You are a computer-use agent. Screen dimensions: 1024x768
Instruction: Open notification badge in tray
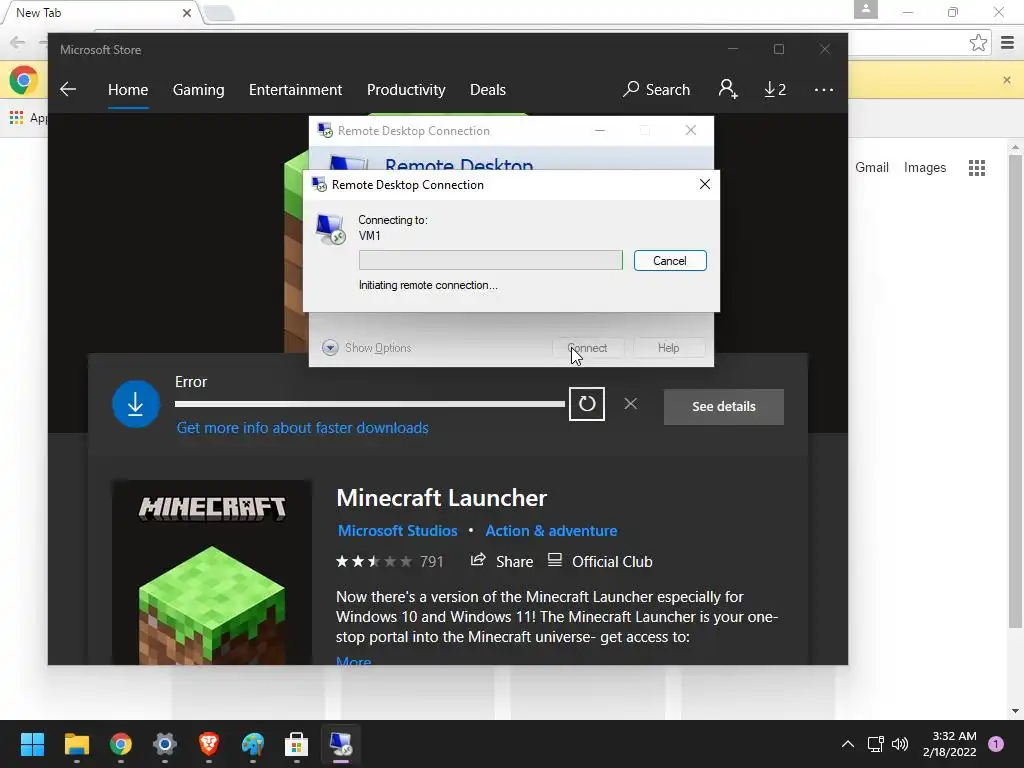pos(996,744)
